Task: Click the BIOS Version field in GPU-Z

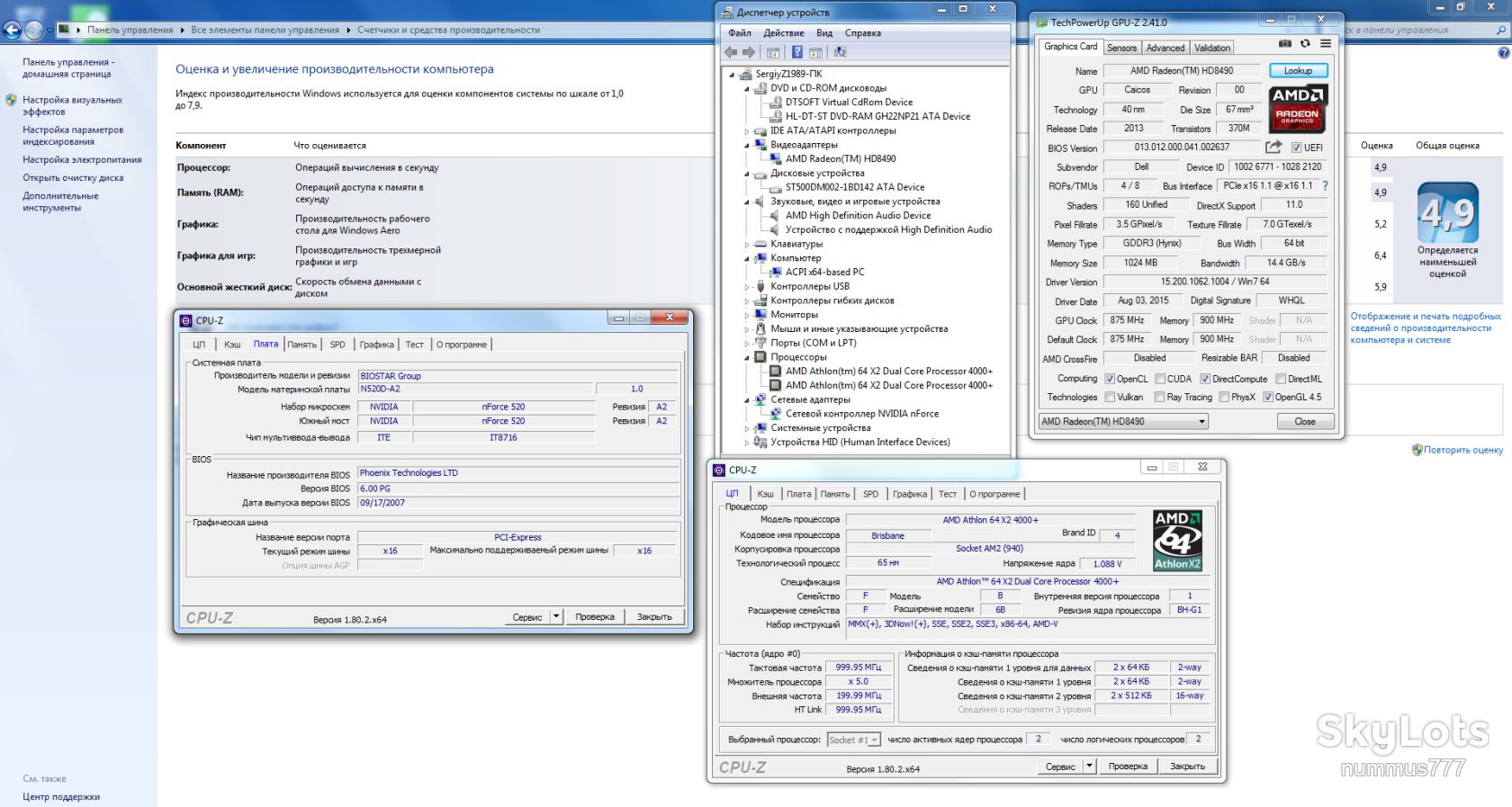Action: pyautogui.click(x=1182, y=148)
